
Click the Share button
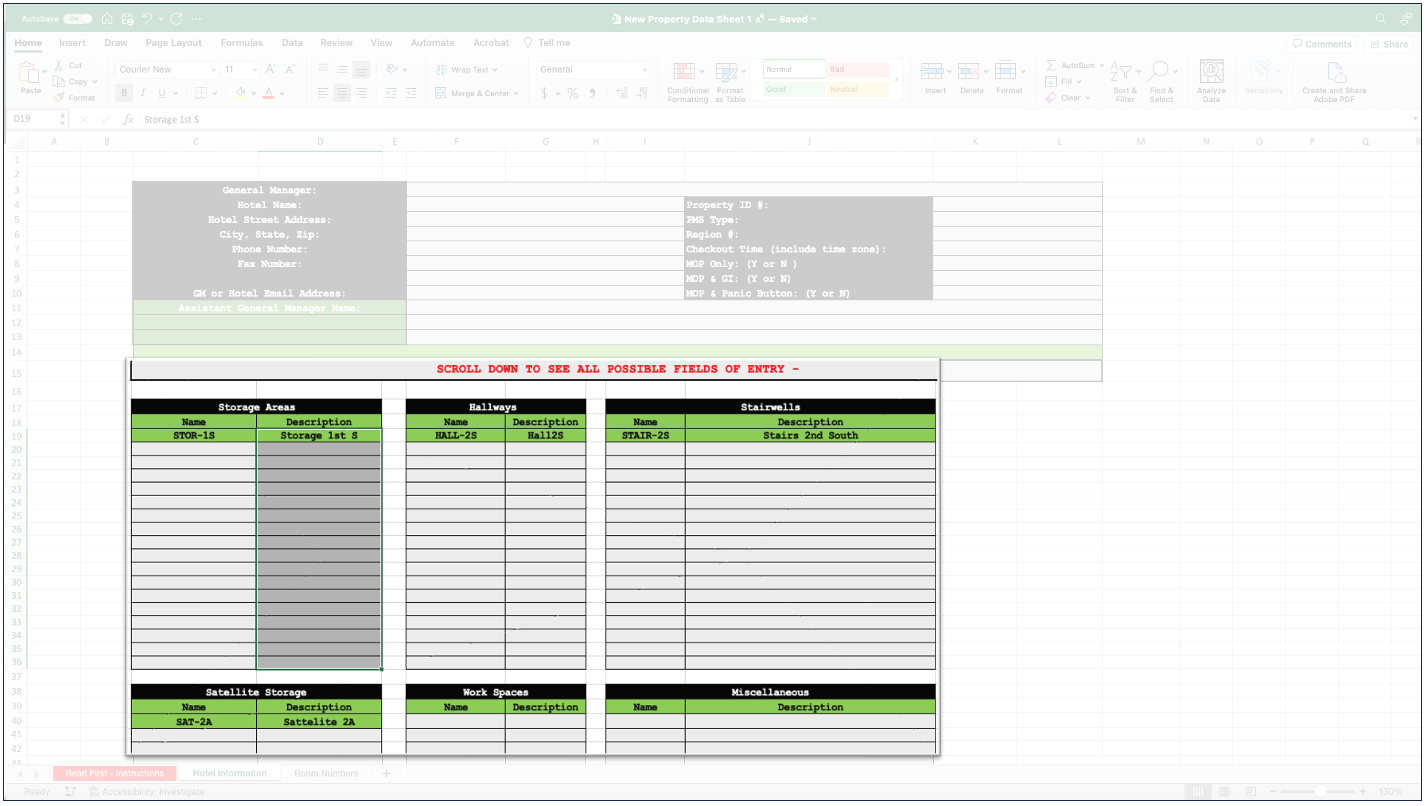(1390, 44)
